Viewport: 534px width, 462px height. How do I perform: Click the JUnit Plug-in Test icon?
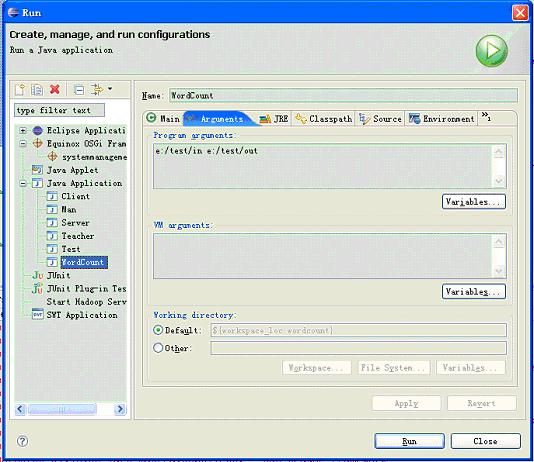tap(37, 288)
